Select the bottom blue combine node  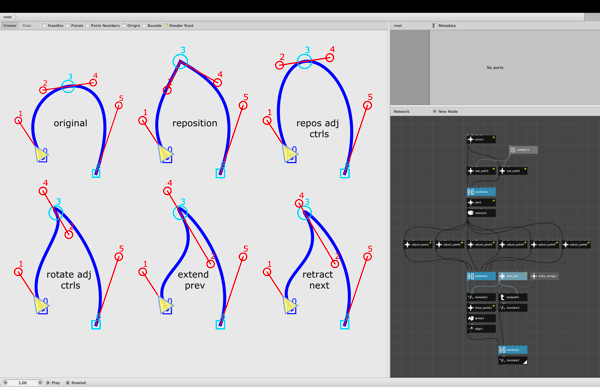coord(513,349)
